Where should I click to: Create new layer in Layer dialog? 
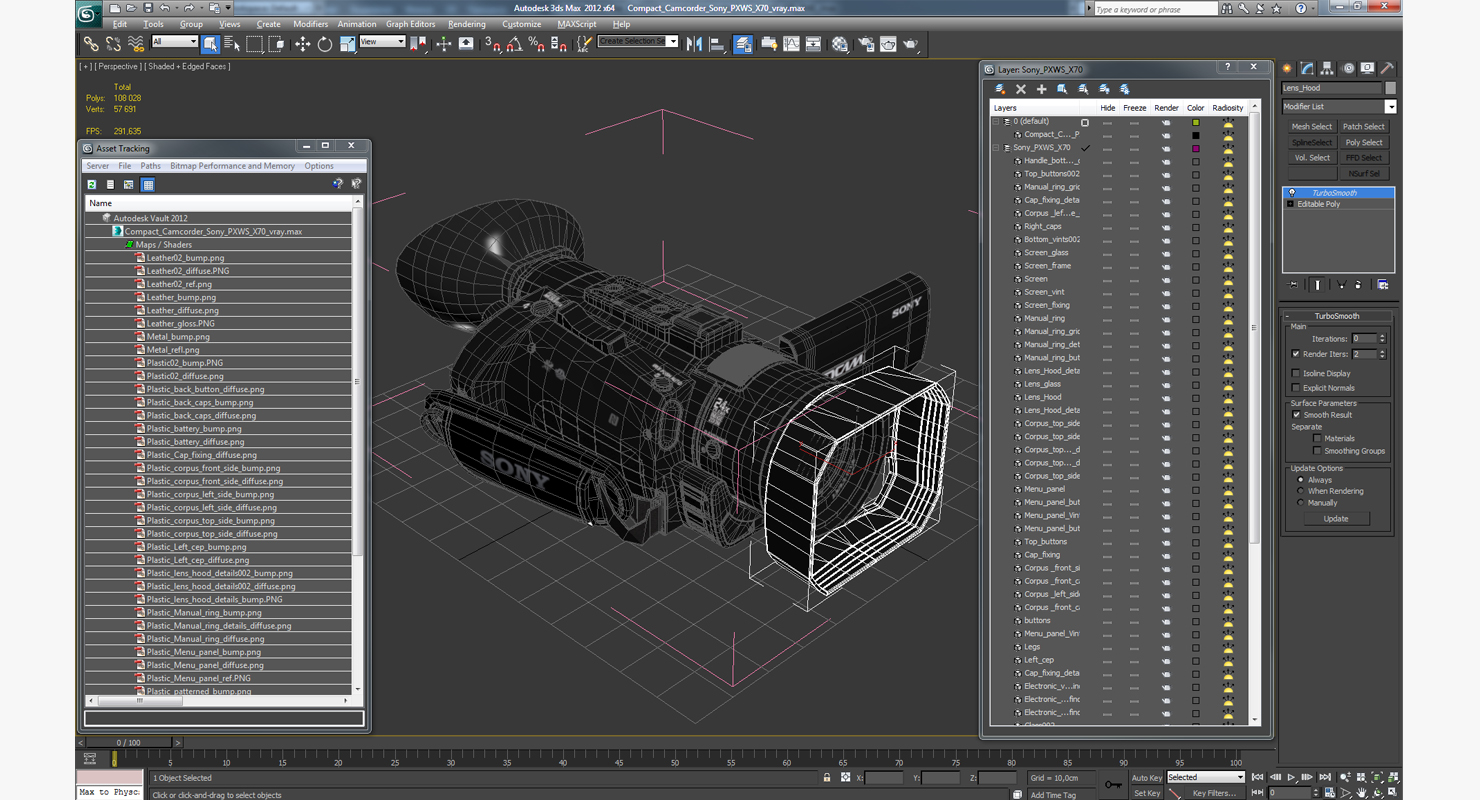point(1000,89)
